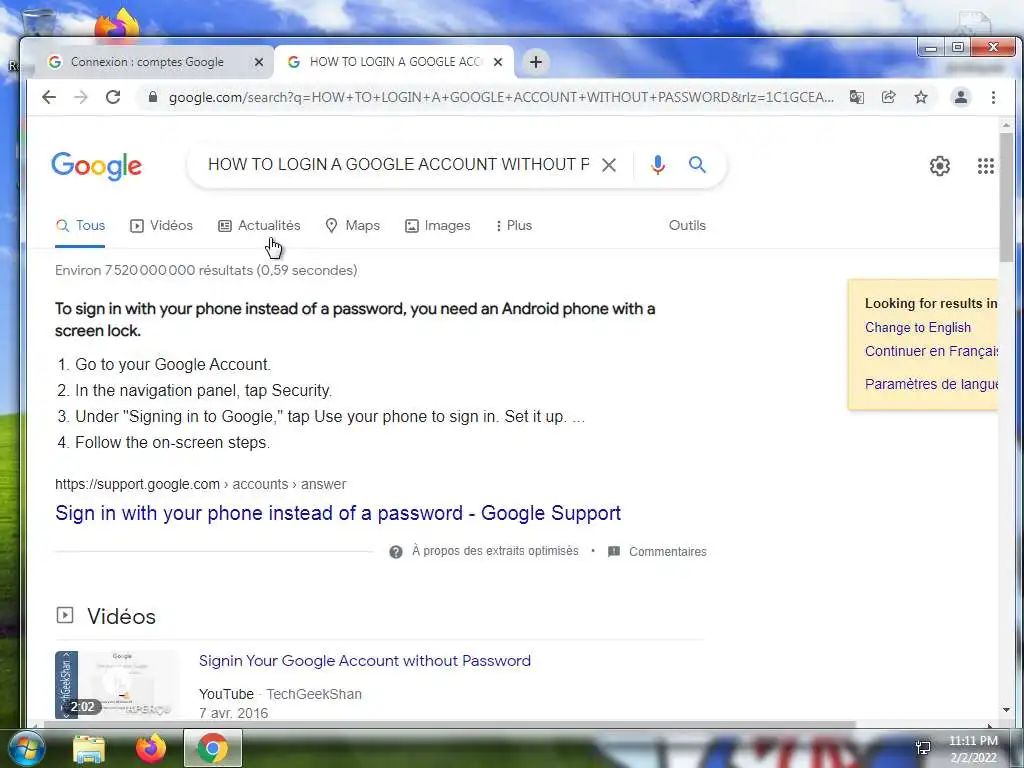Click the padlock site info icon

[153, 97]
